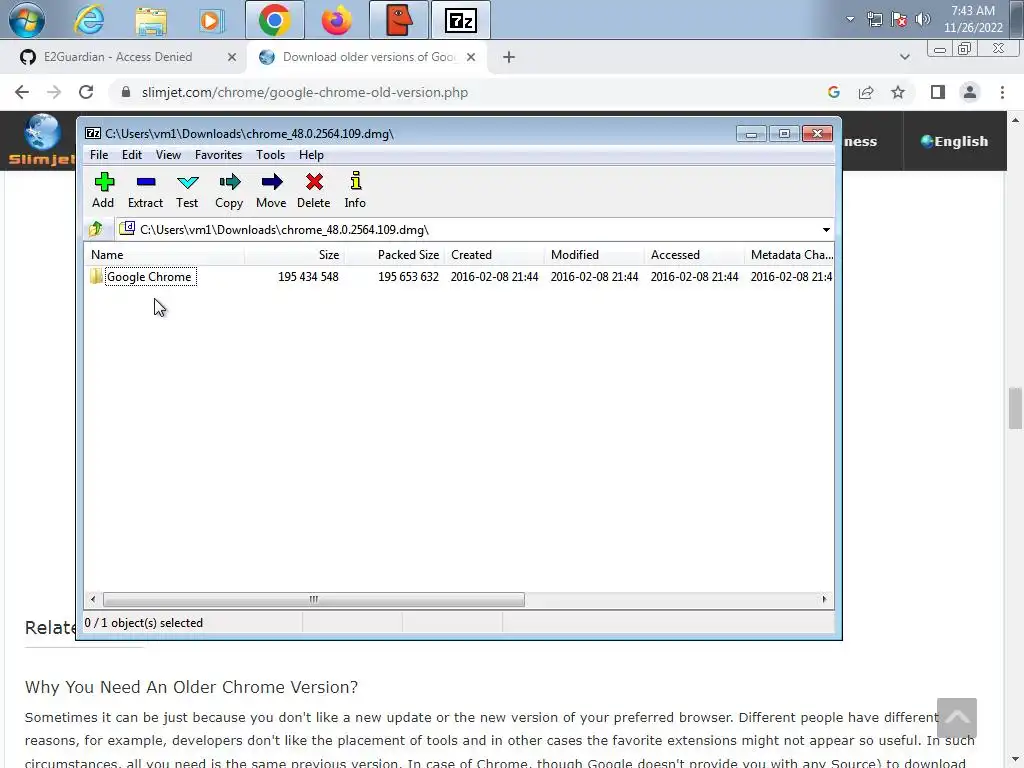
Task: Open the English language selector
Action: [954, 141]
